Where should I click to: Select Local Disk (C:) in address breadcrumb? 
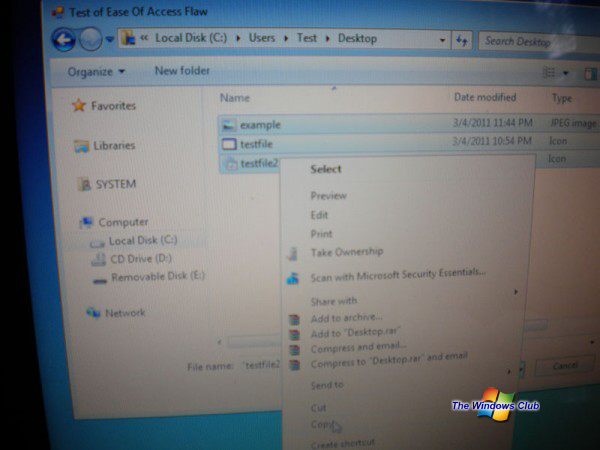tap(191, 38)
